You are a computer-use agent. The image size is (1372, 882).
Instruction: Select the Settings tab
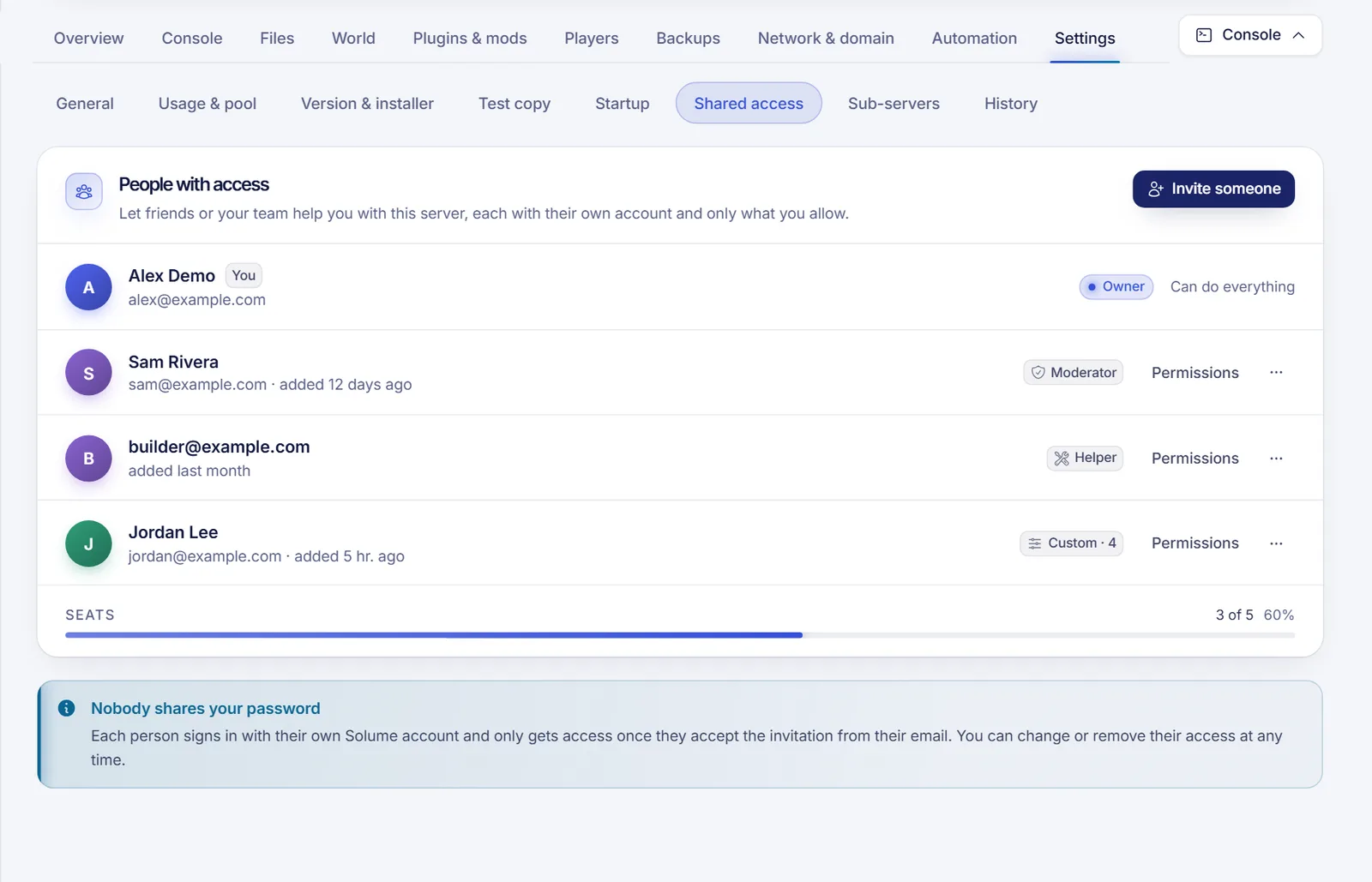(x=1085, y=39)
